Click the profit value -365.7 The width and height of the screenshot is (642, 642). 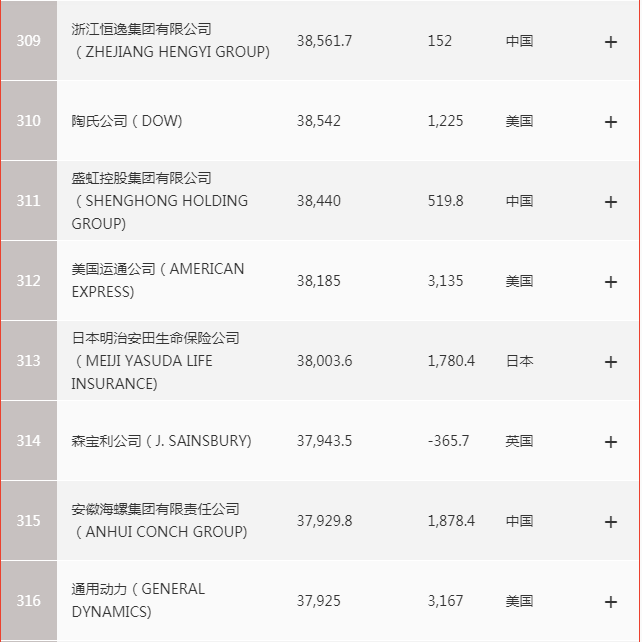click(x=448, y=441)
